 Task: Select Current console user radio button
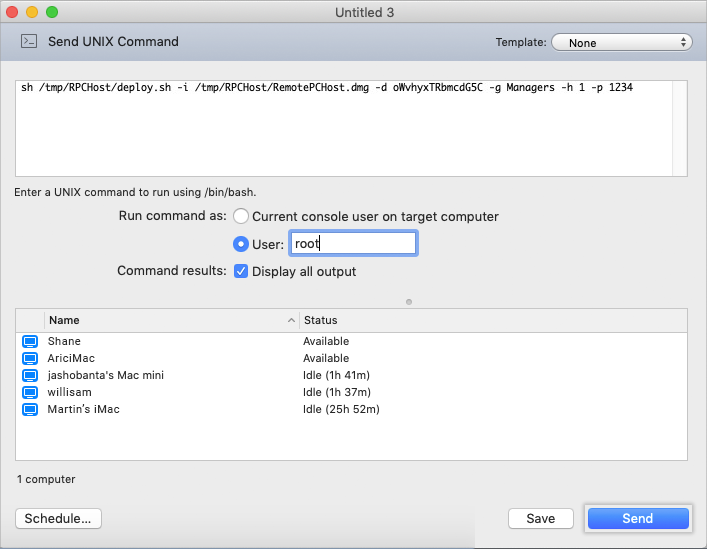[240, 216]
